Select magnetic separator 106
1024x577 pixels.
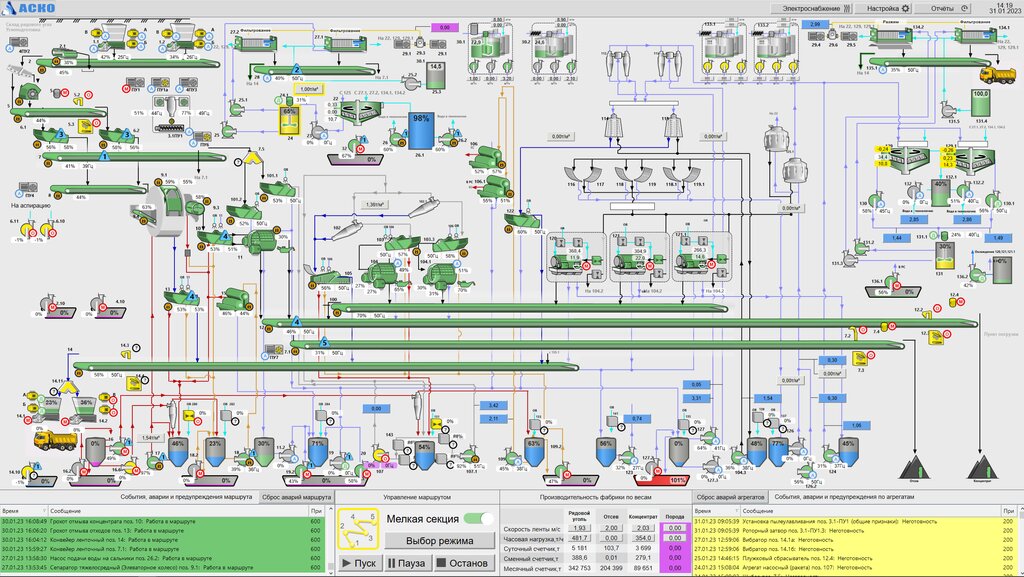(x=486, y=157)
